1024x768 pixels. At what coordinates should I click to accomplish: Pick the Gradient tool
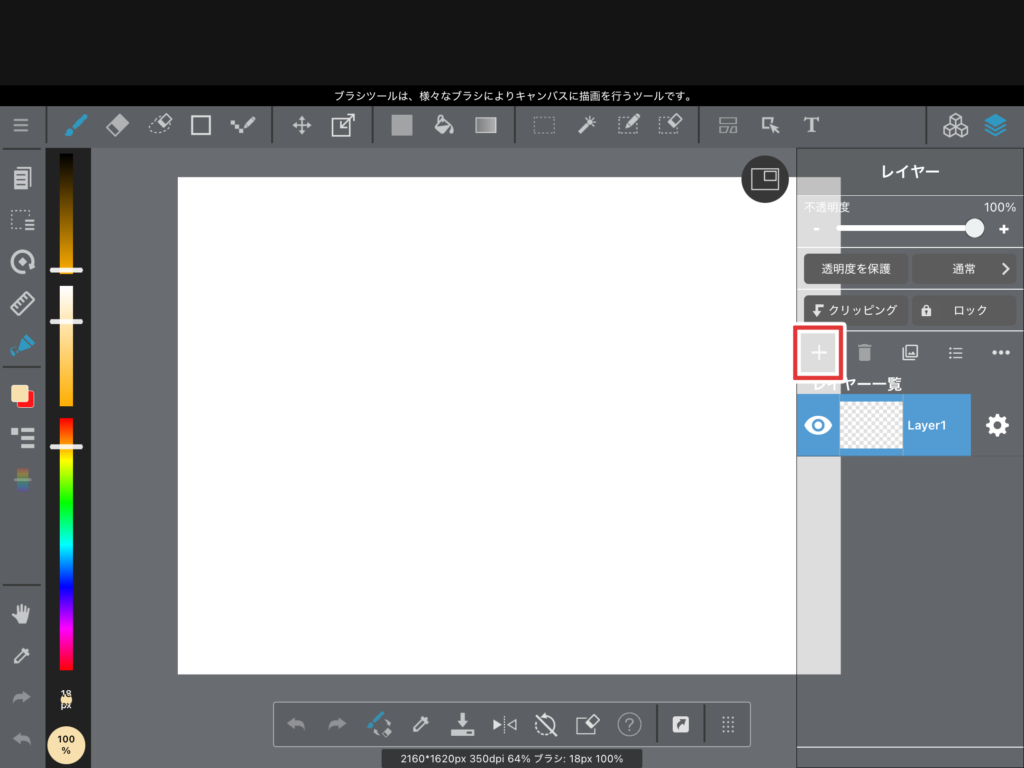(486, 125)
